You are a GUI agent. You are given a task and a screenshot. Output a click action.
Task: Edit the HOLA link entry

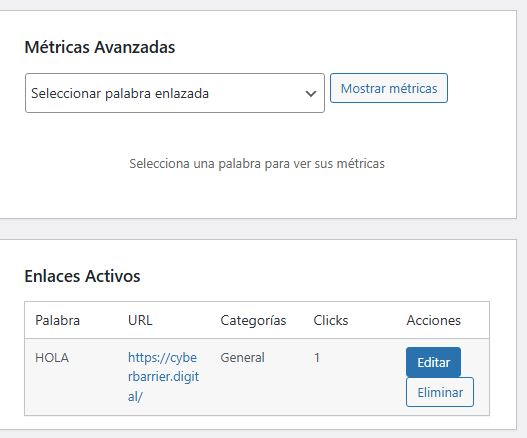click(x=433, y=362)
